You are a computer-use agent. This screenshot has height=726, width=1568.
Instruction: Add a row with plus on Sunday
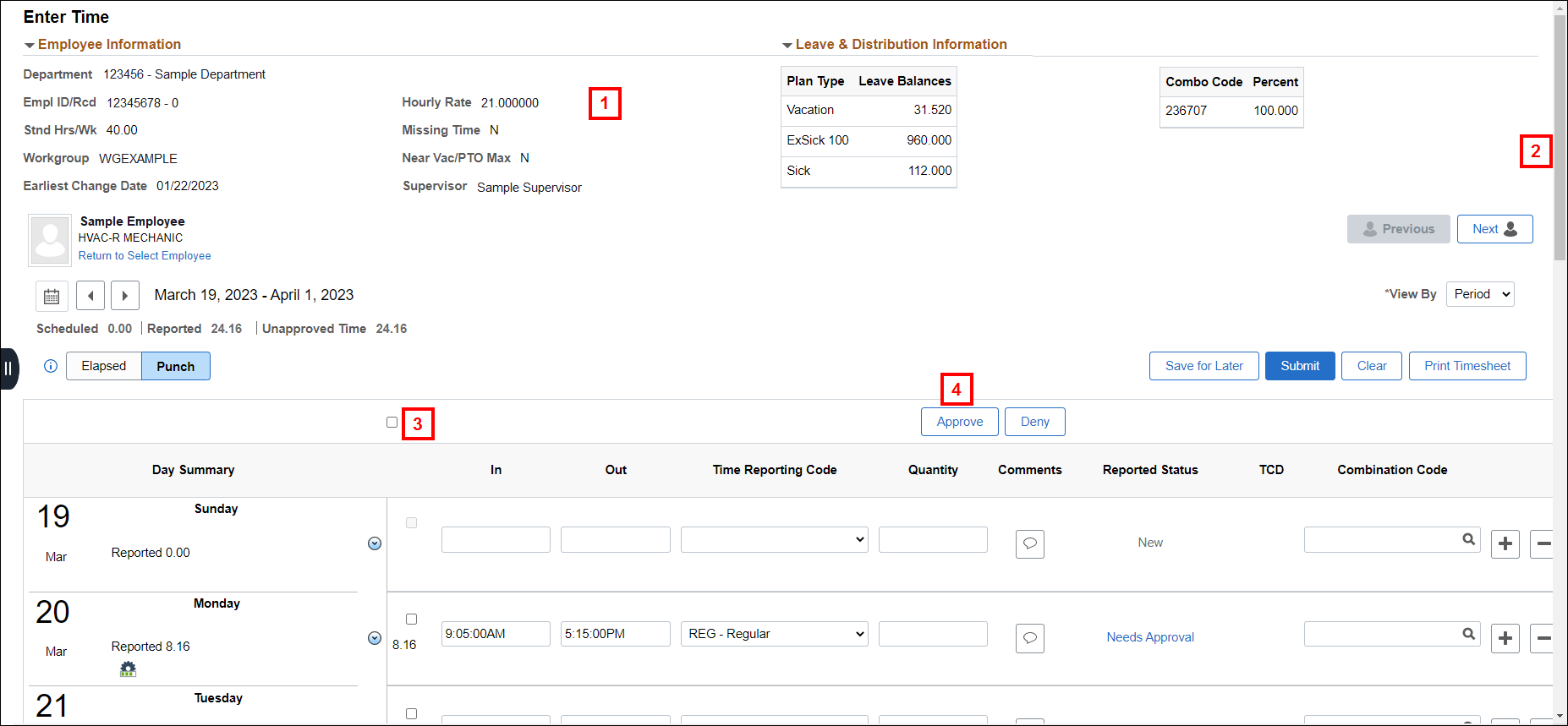coord(1505,543)
